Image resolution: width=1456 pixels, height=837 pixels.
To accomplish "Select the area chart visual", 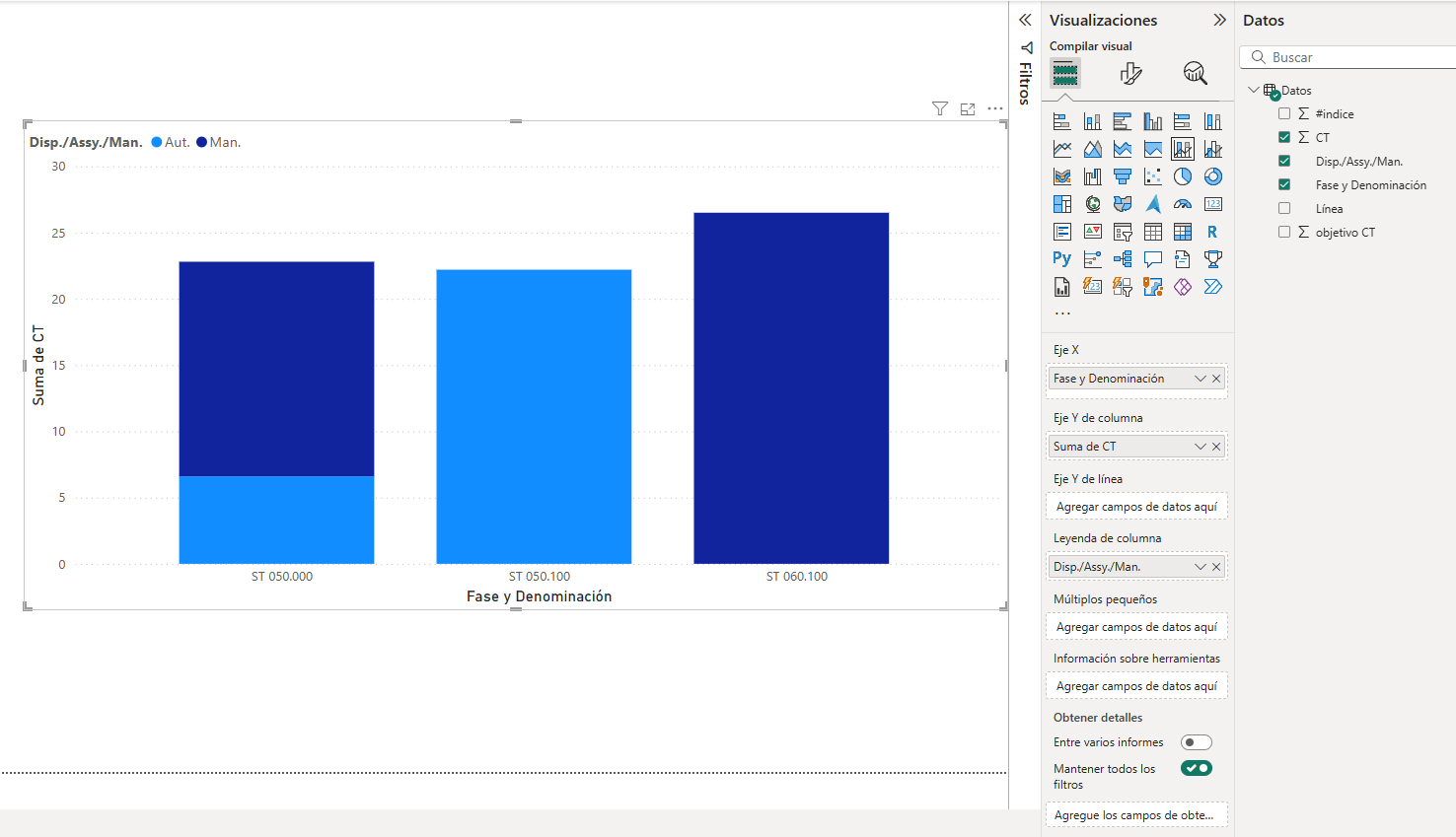I will (1093, 149).
